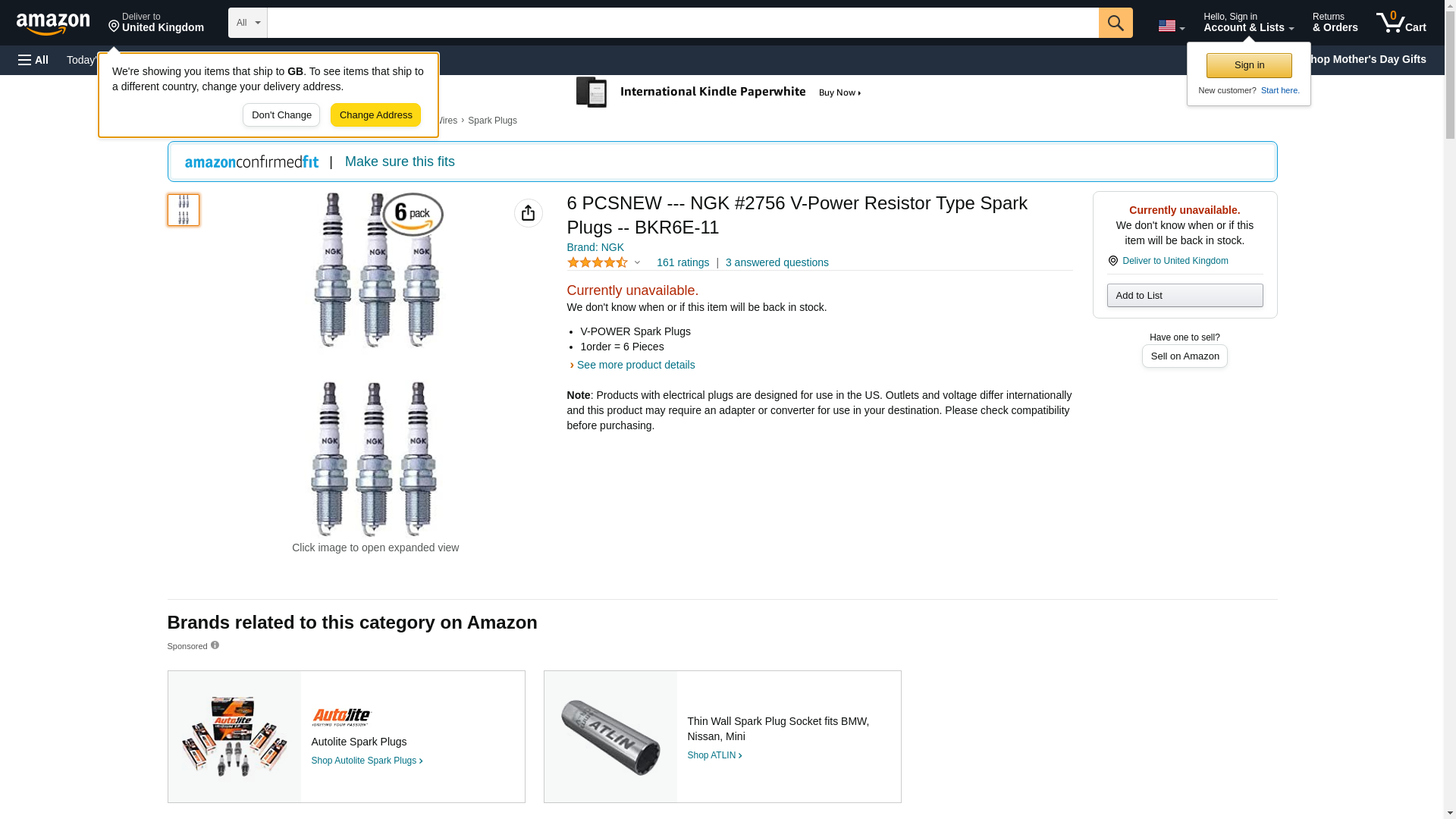The image size is (1456, 819).
Task: Click the Don't Change button
Action: [x=281, y=115]
